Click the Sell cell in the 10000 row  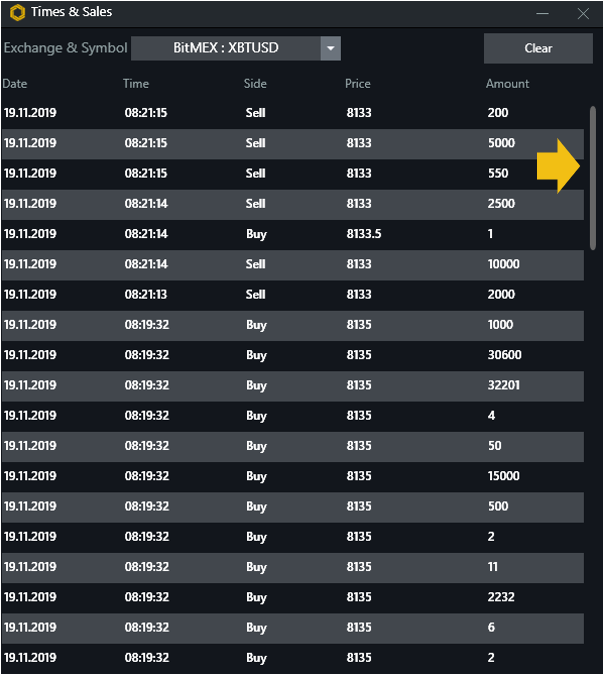coord(255,264)
